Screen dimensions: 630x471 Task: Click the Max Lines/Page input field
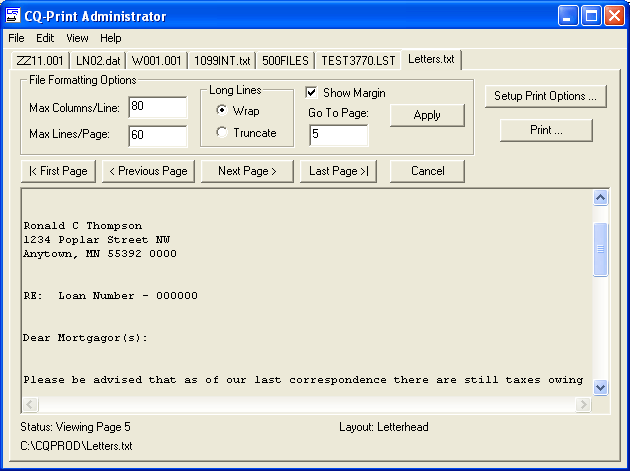click(x=158, y=136)
